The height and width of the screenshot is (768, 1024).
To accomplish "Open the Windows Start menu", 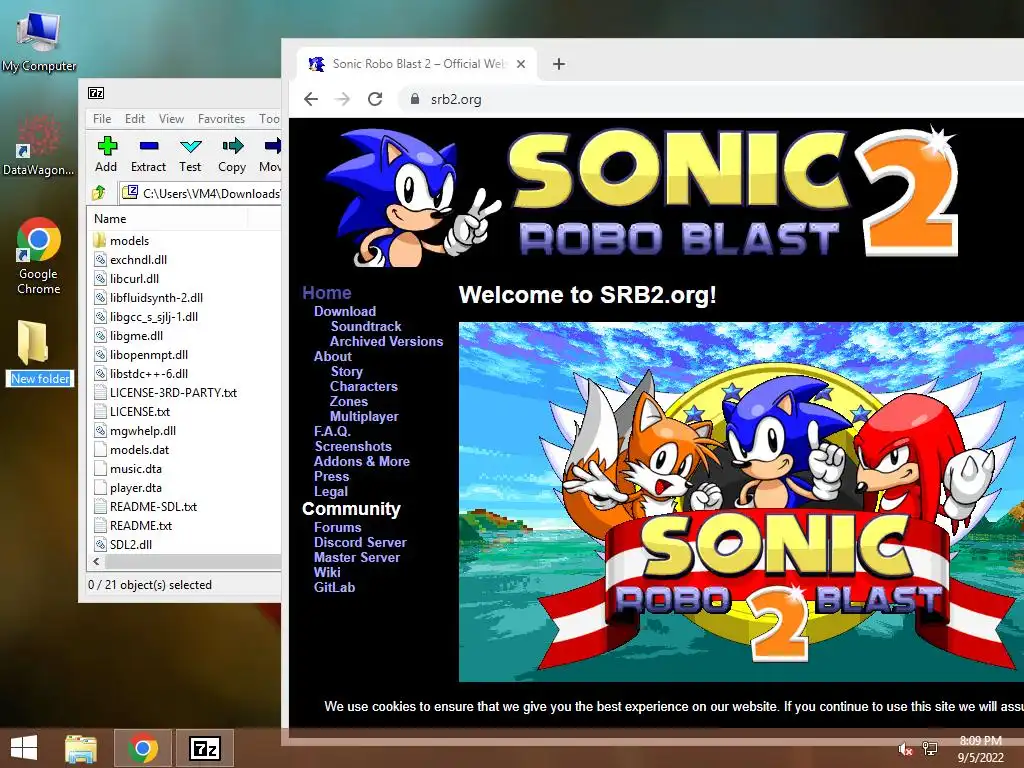I will [24, 748].
